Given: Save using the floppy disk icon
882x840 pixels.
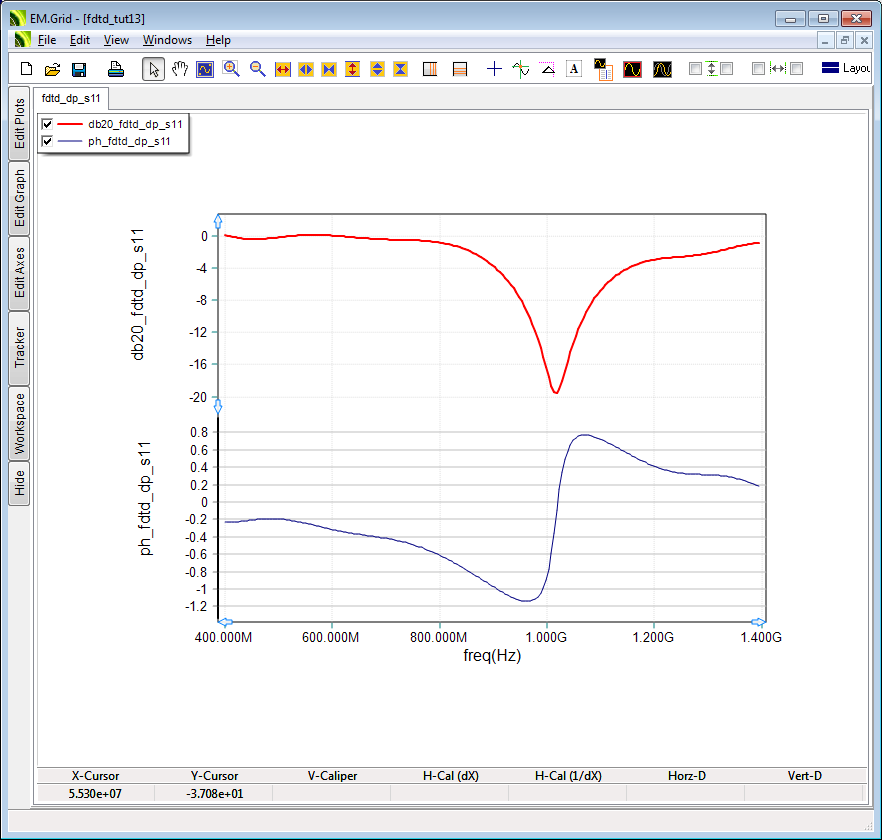Looking at the screenshot, I should [79, 69].
